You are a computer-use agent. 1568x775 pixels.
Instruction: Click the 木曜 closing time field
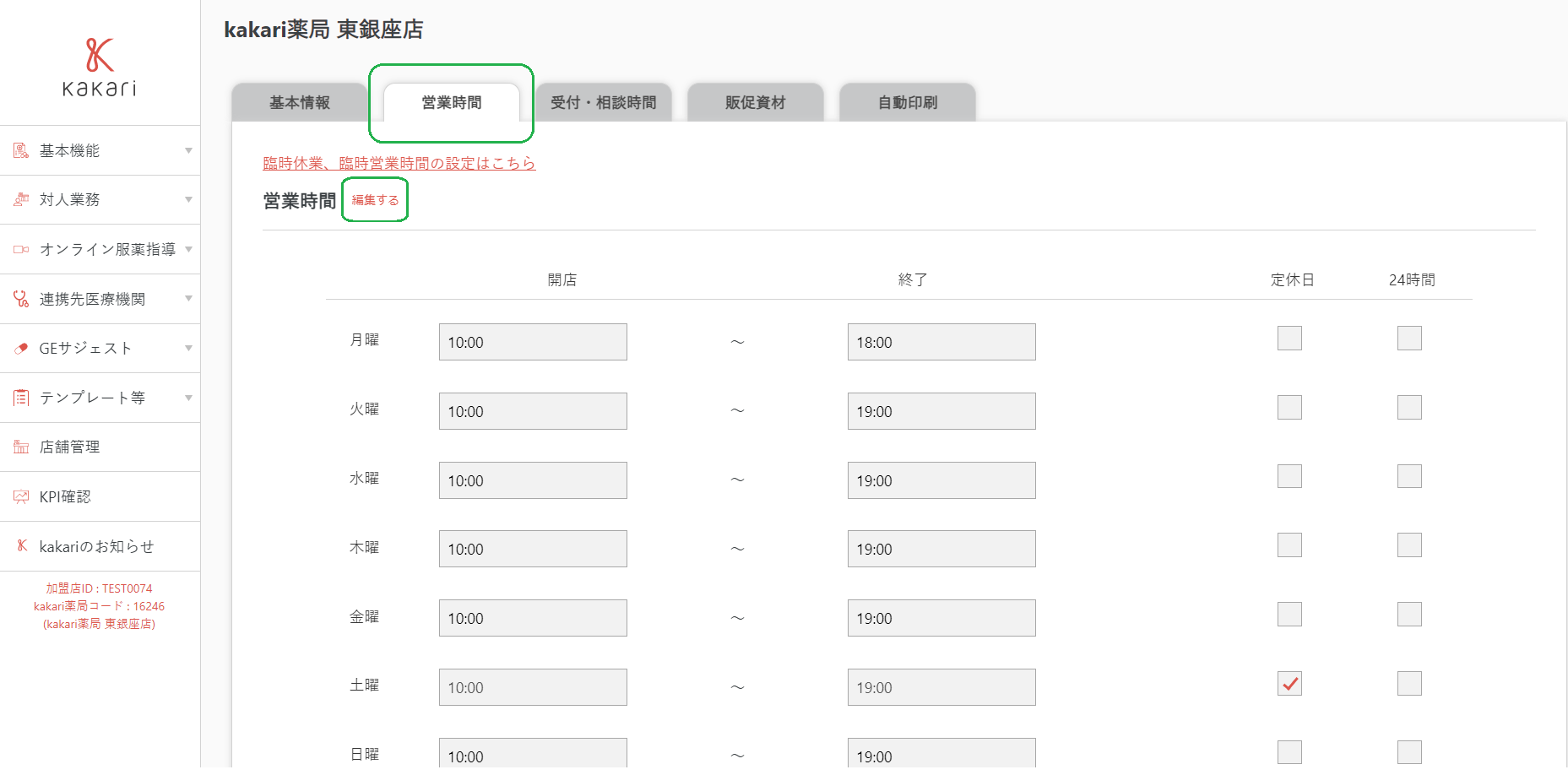click(x=941, y=549)
